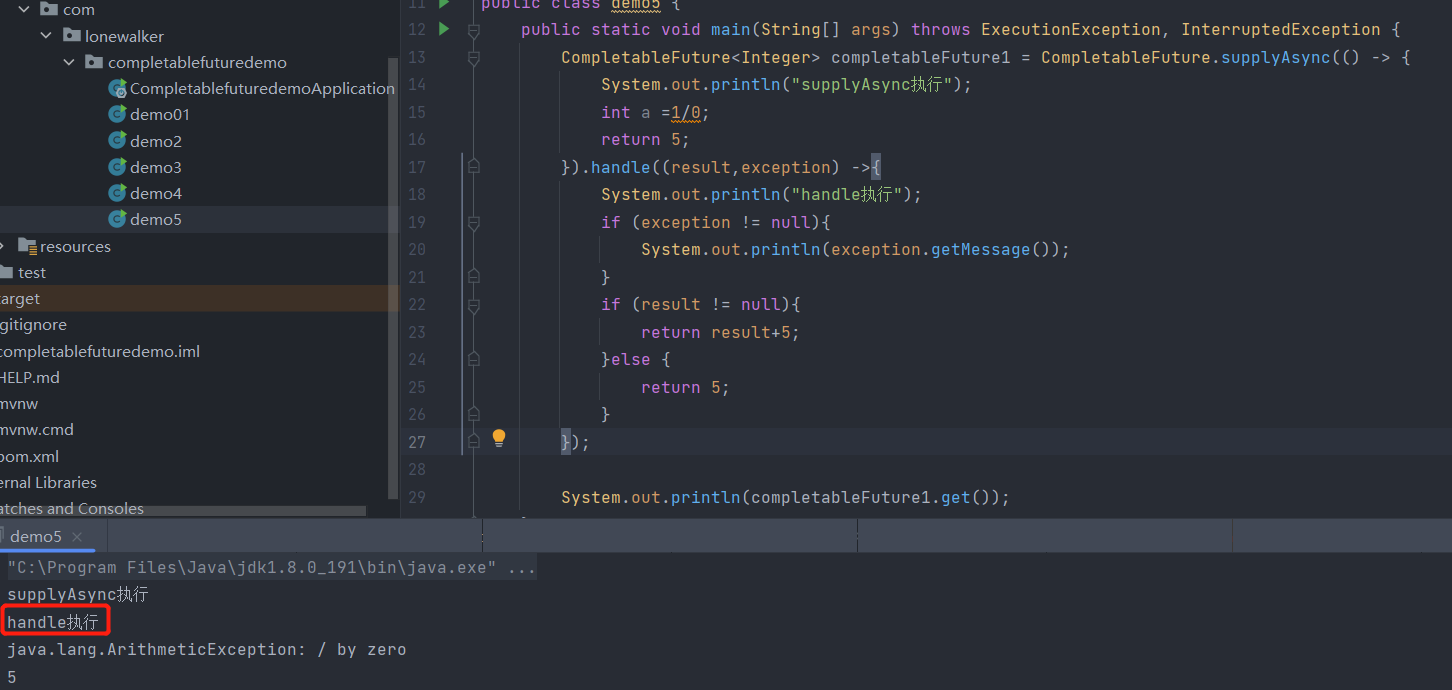Image resolution: width=1452 pixels, height=690 pixels.
Task: Fold the result if-block at line 22
Action: (474, 304)
